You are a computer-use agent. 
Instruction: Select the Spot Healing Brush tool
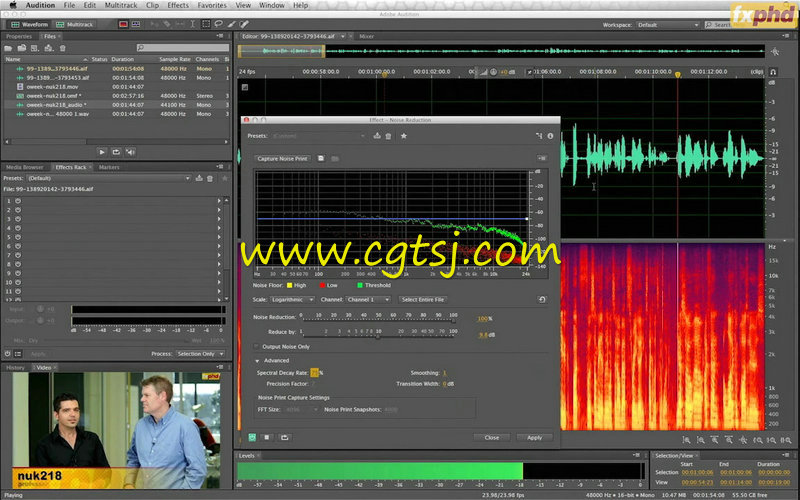244,24
